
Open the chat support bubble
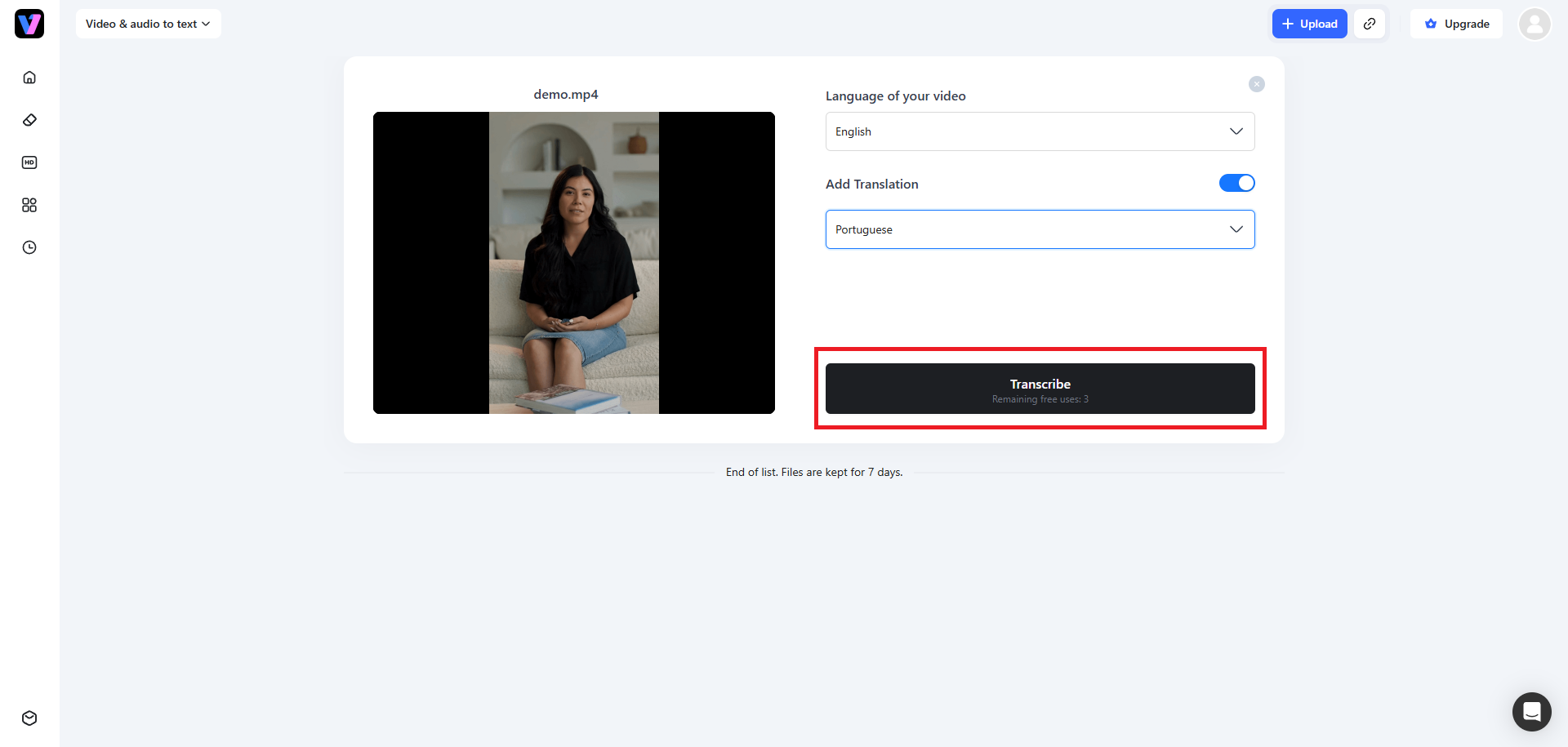[1532, 712]
